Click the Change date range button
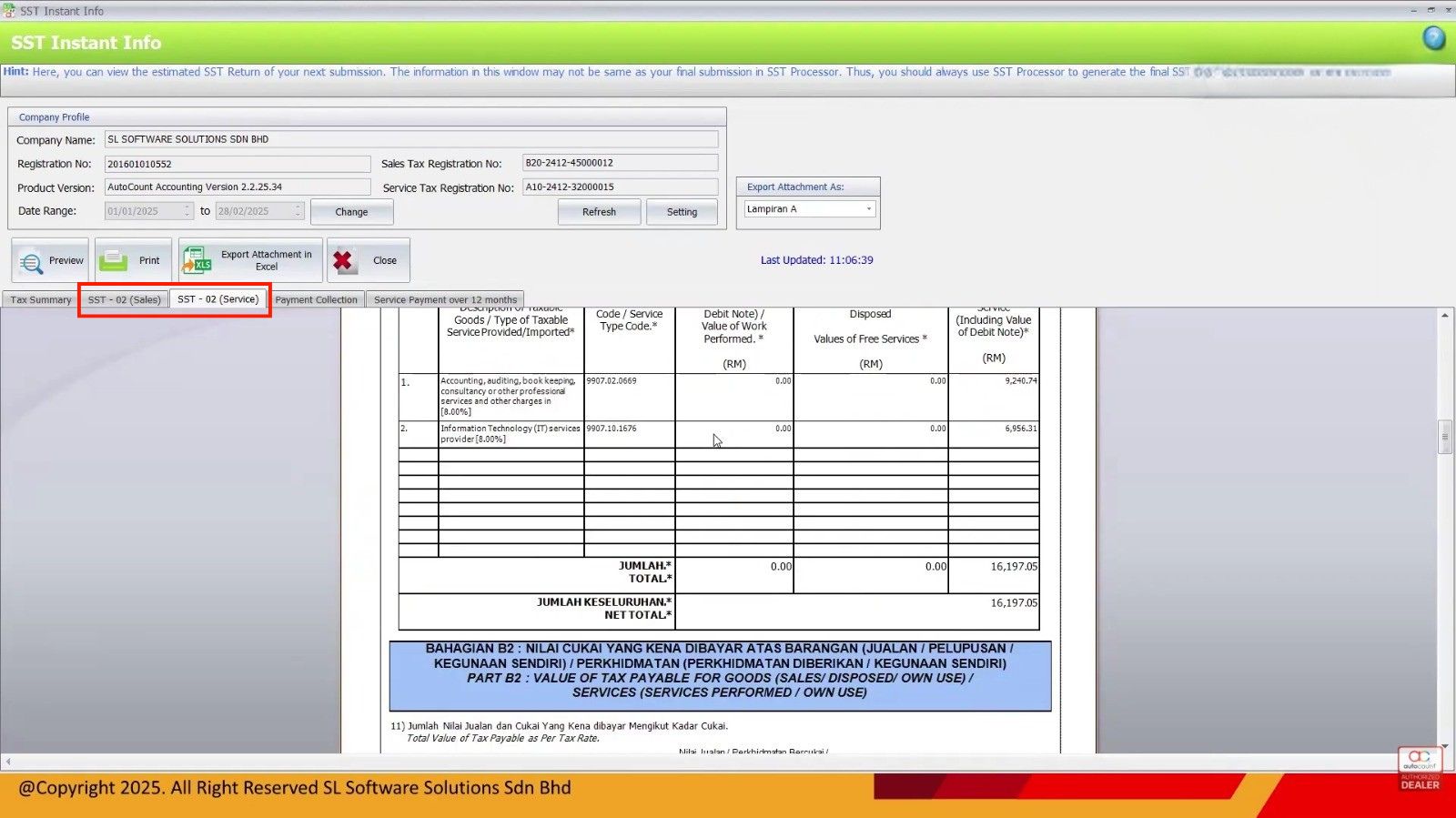 pos(351,212)
